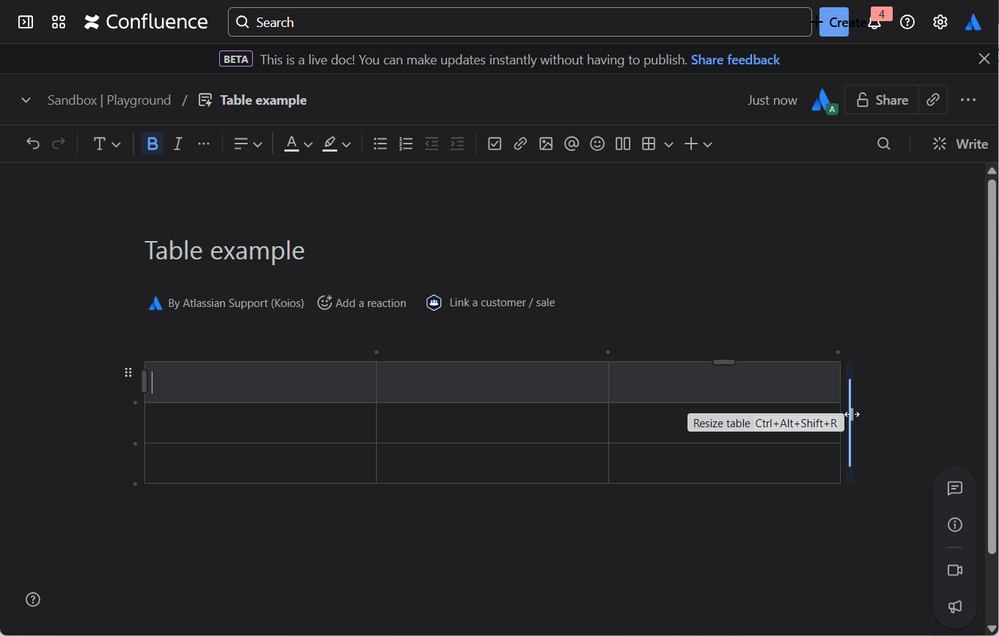Click the Share button
The width and height of the screenshot is (999, 636).
pyautogui.click(x=881, y=100)
